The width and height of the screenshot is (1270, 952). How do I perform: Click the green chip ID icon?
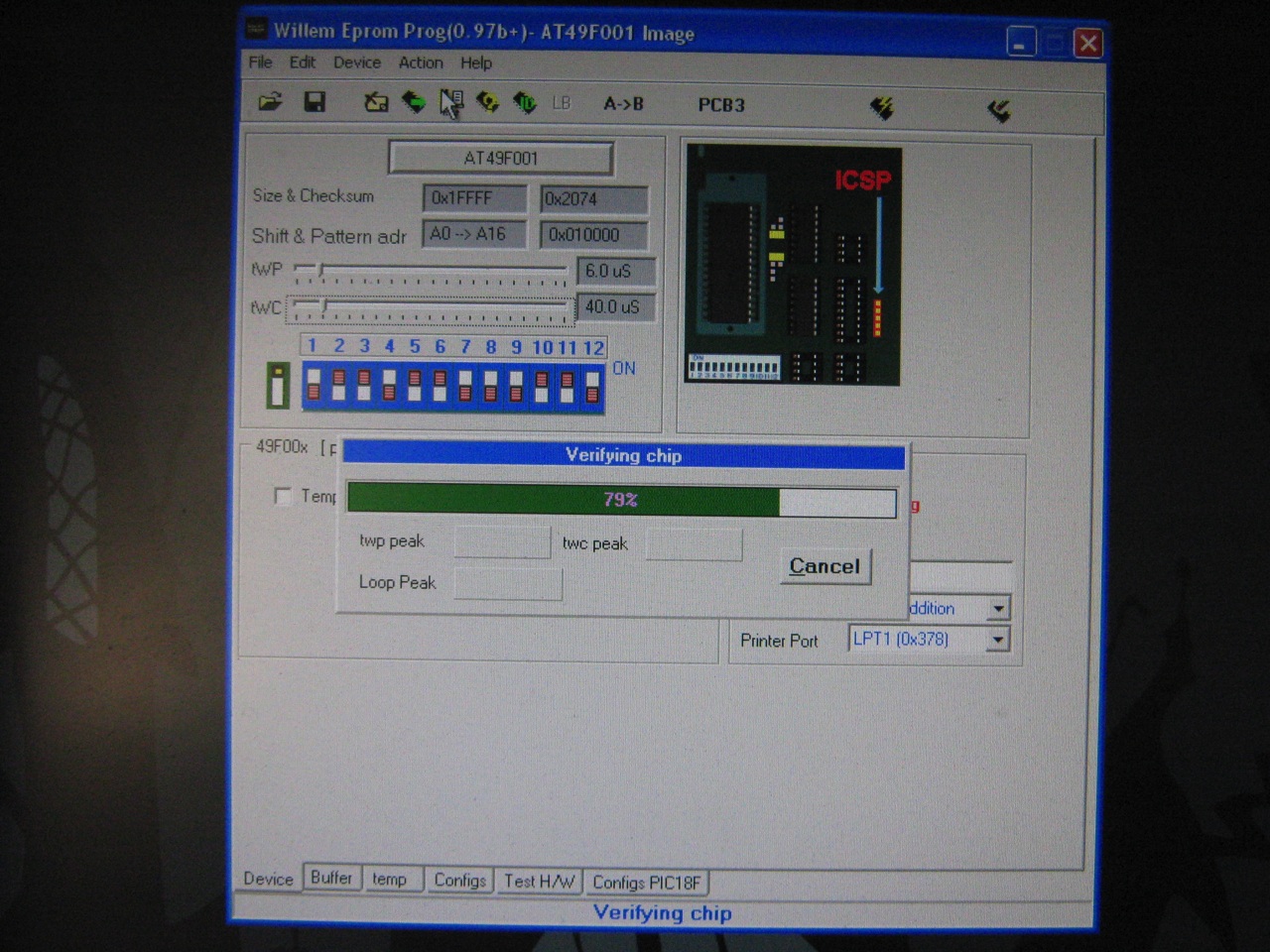click(524, 102)
